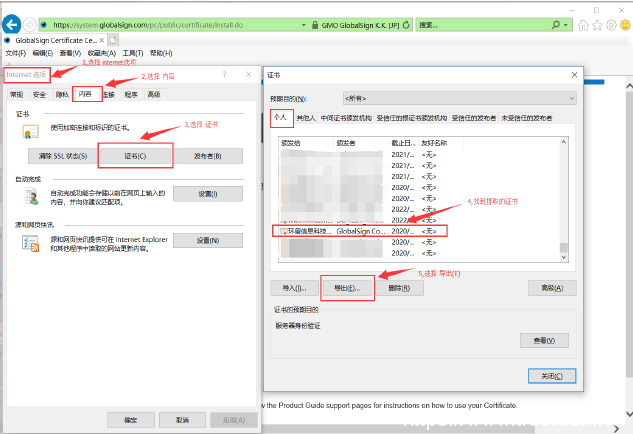Viewport: 633px width, 434px height.
Task: Click the 高级(A) button in certificates dialog
Action: click(x=552, y=288)
